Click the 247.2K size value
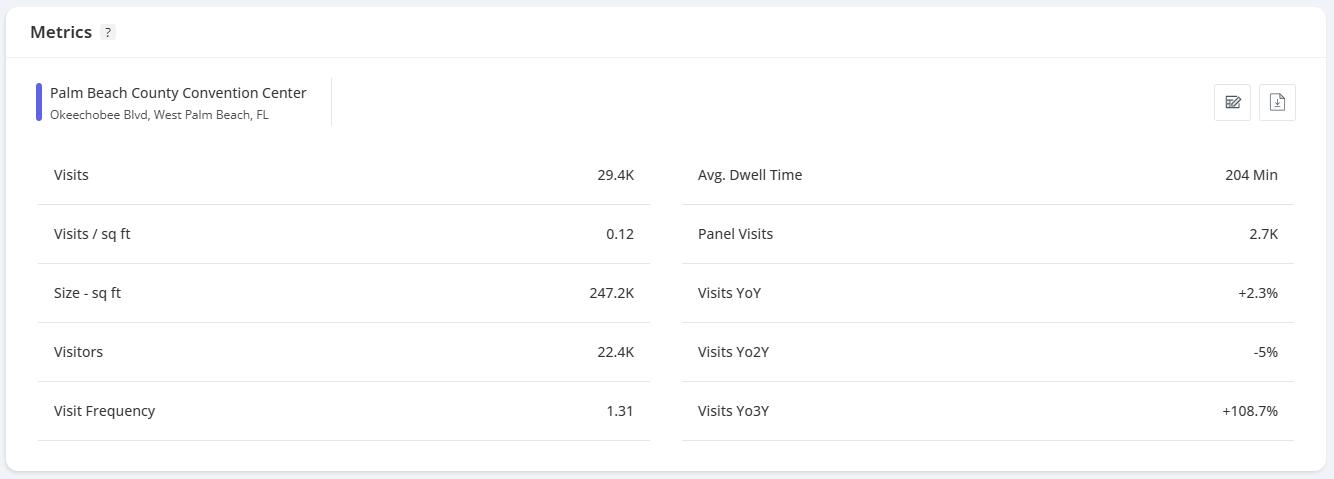Screen dimensions: 1334x479 click(x=611, y=293)
